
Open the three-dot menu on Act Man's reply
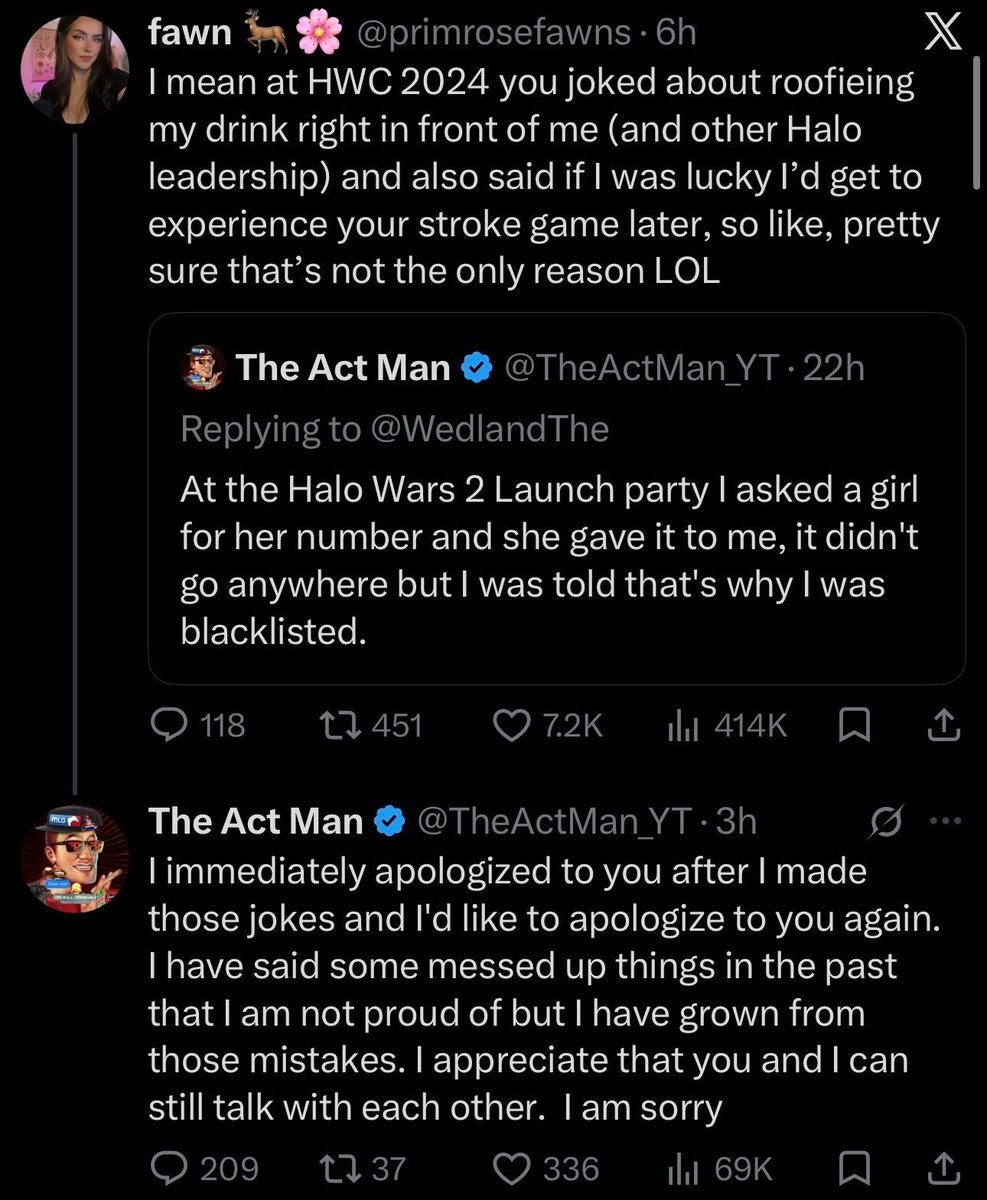(x=945, y=823)
